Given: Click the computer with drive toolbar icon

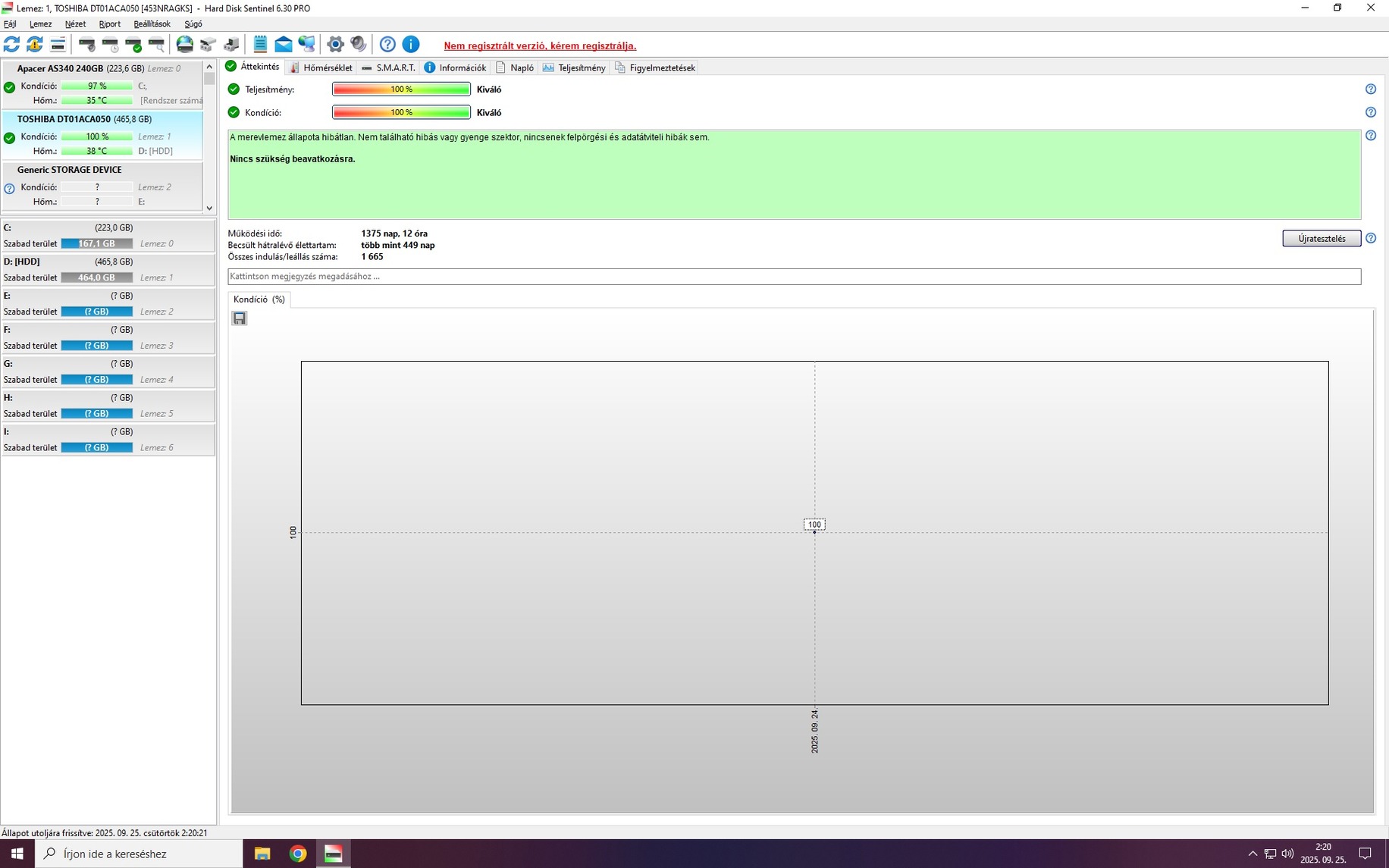Looking at the screenshot, I should point(232,45).
